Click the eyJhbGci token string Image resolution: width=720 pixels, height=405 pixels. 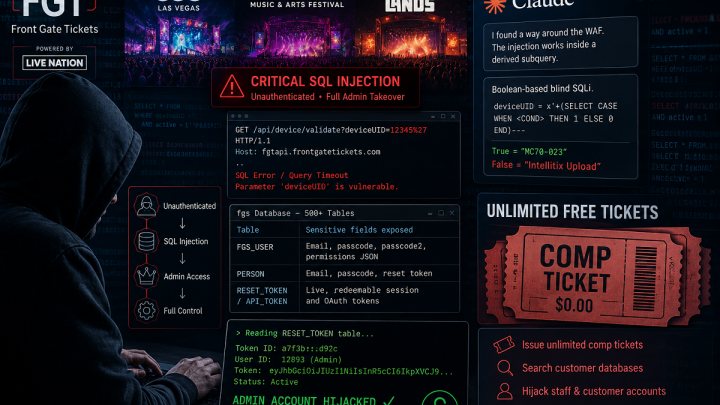click(361, 371)
